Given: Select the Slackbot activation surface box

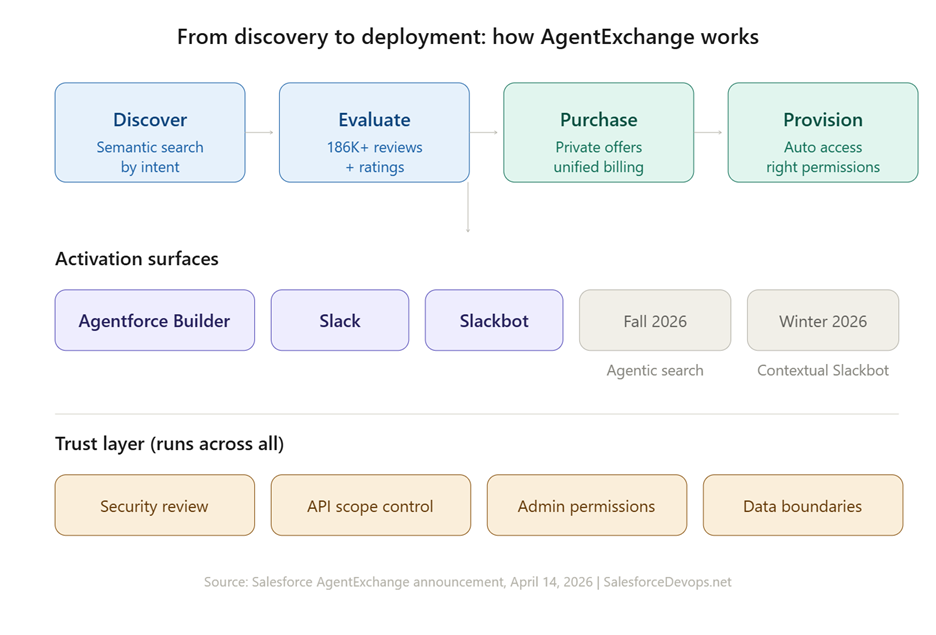Looking at the screenshot, I should click(x=494, y=320).
